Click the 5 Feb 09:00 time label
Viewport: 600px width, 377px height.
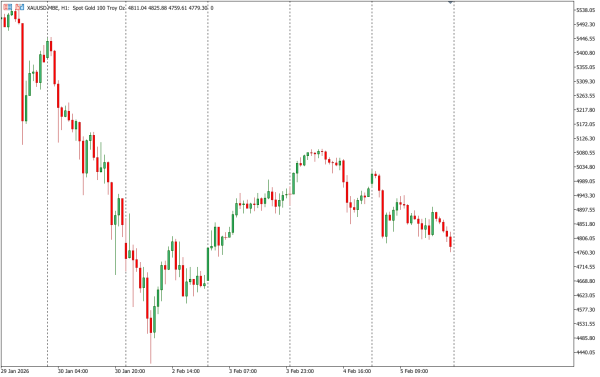click(414, 371)
